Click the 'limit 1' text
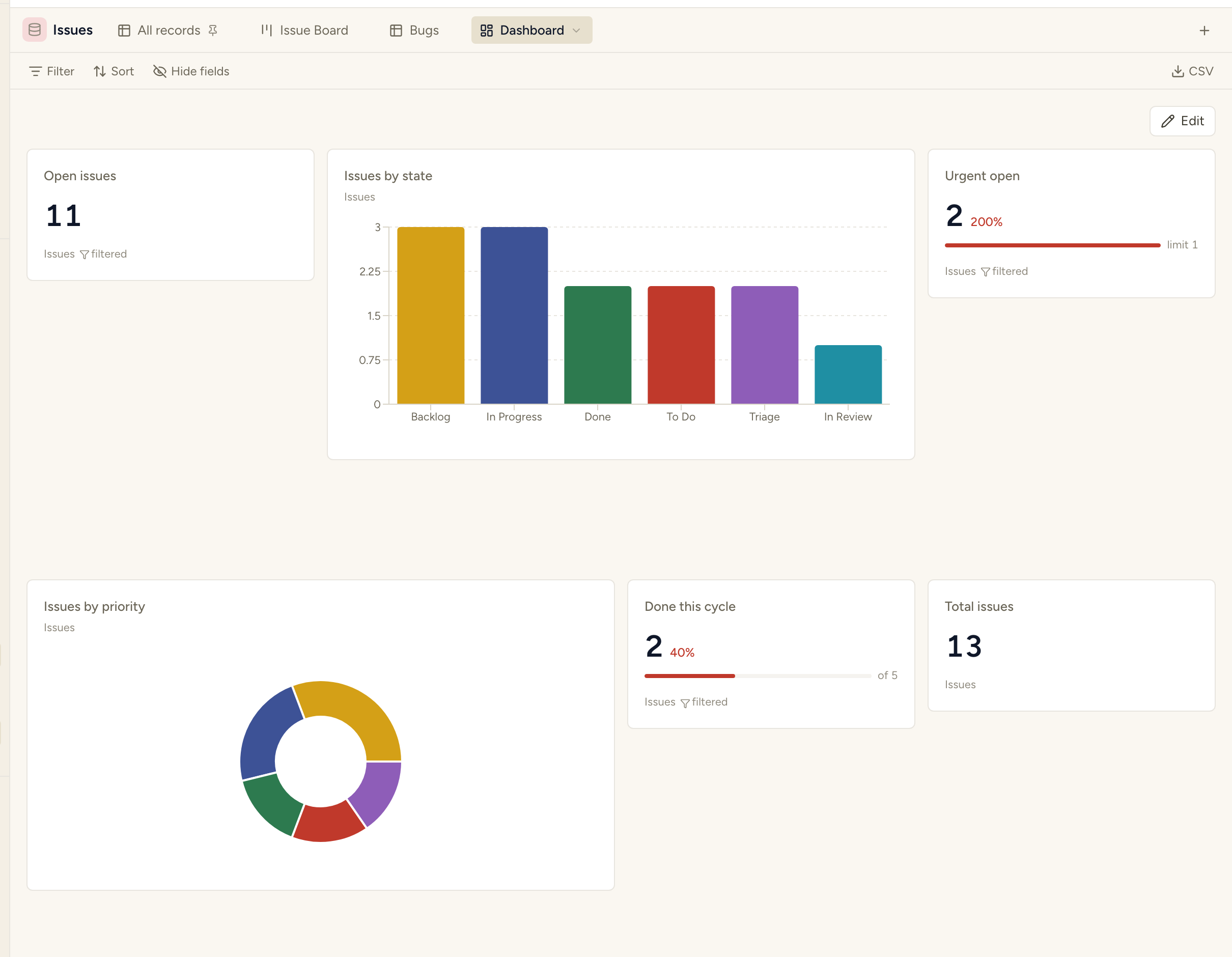 pos(1182,245)
